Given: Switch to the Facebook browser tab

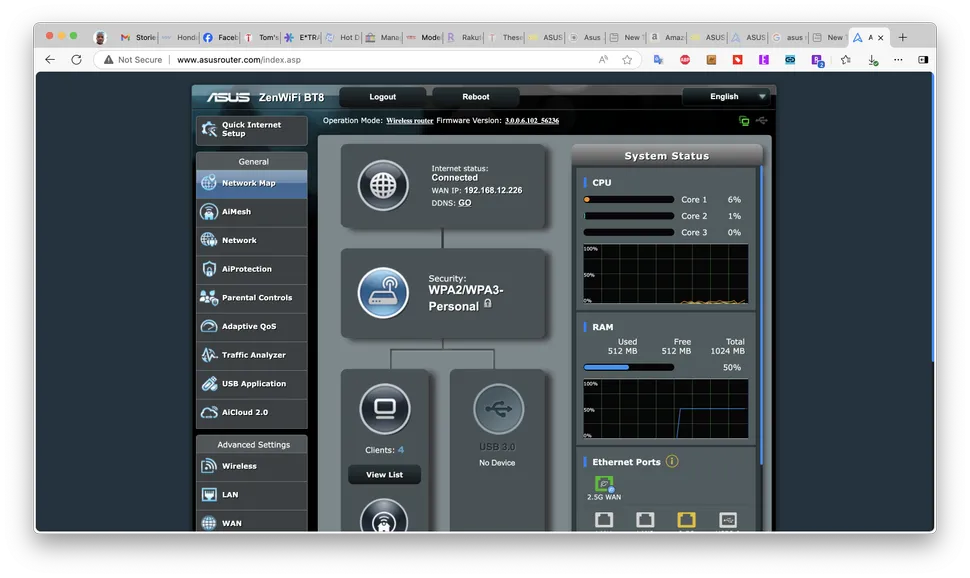Looking at the screenshot, I should click(221, 38).
